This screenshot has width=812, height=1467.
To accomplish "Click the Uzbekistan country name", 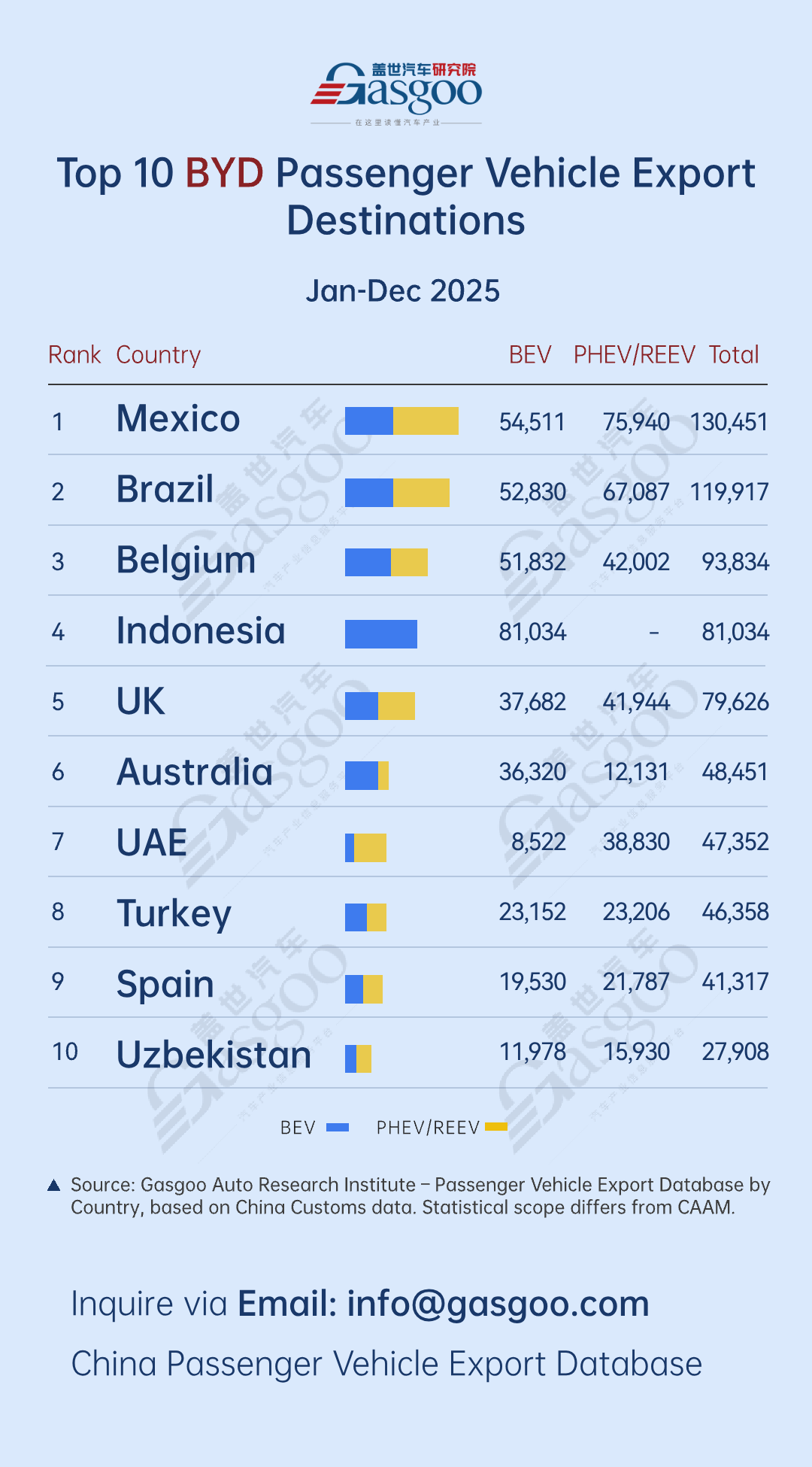I will [214, 1055].
